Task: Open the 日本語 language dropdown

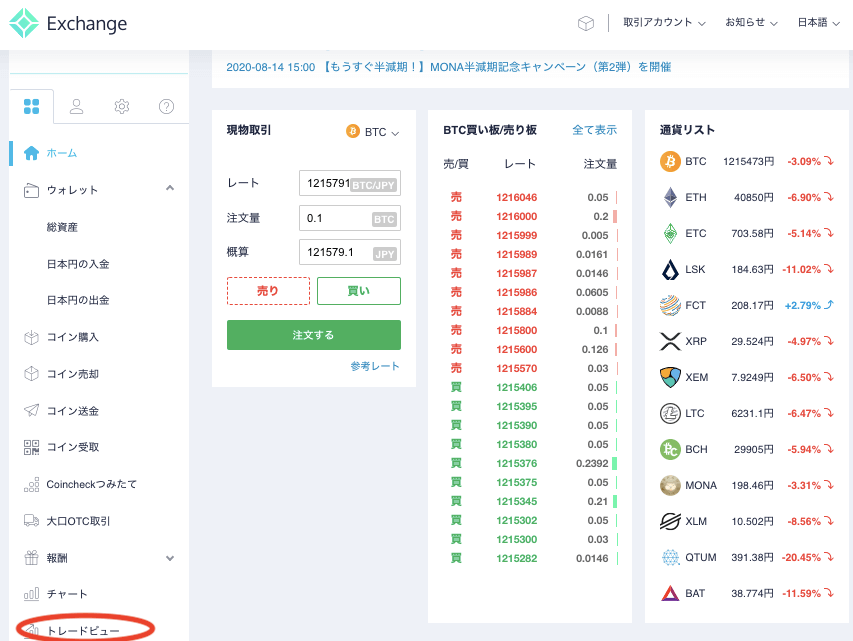Action: (x=819, y=23)
